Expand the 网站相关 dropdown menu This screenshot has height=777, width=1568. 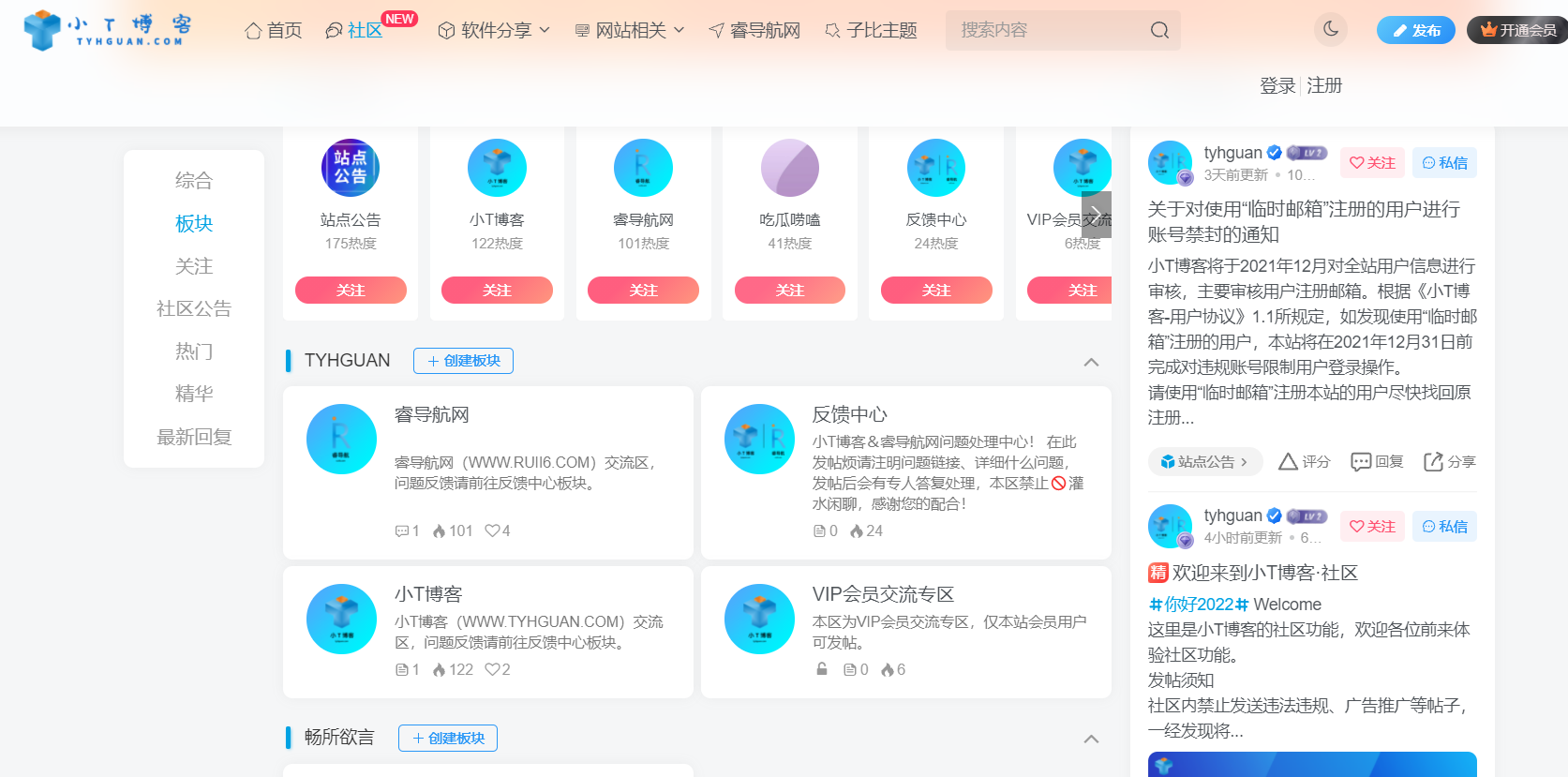629,31
